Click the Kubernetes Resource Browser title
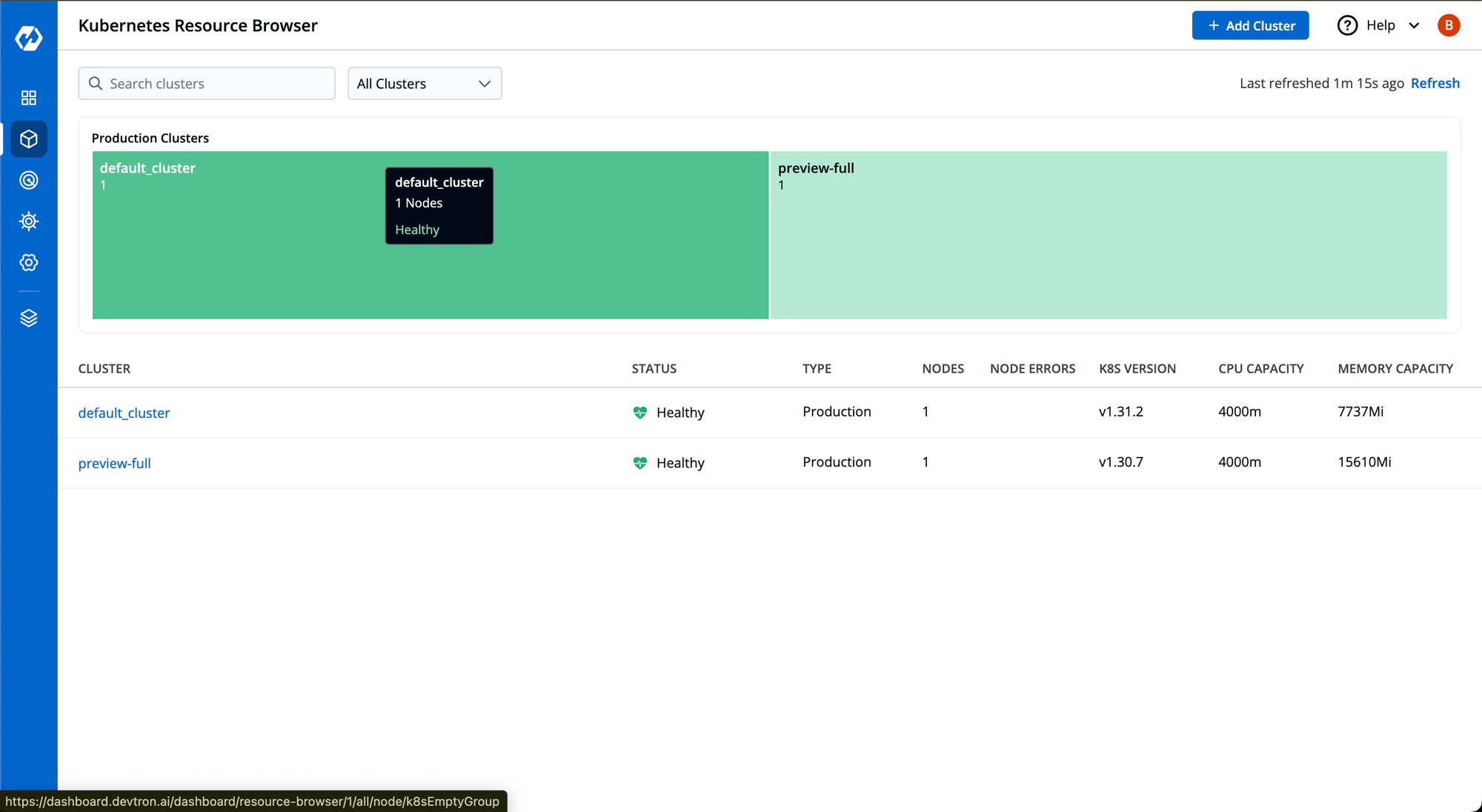Image resolution: width=1482 pixels, height=812 pixels. 198,25
